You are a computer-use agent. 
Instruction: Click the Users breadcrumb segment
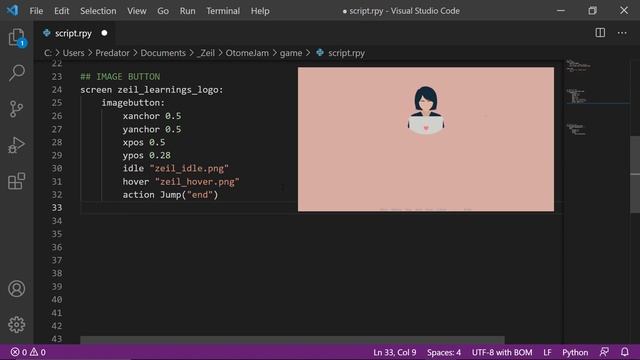(73, 53)
